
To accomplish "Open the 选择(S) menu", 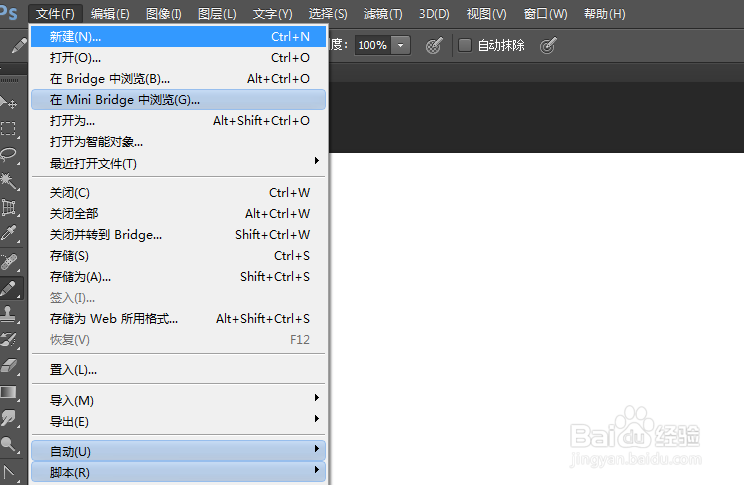I will [x=328, y=14].
